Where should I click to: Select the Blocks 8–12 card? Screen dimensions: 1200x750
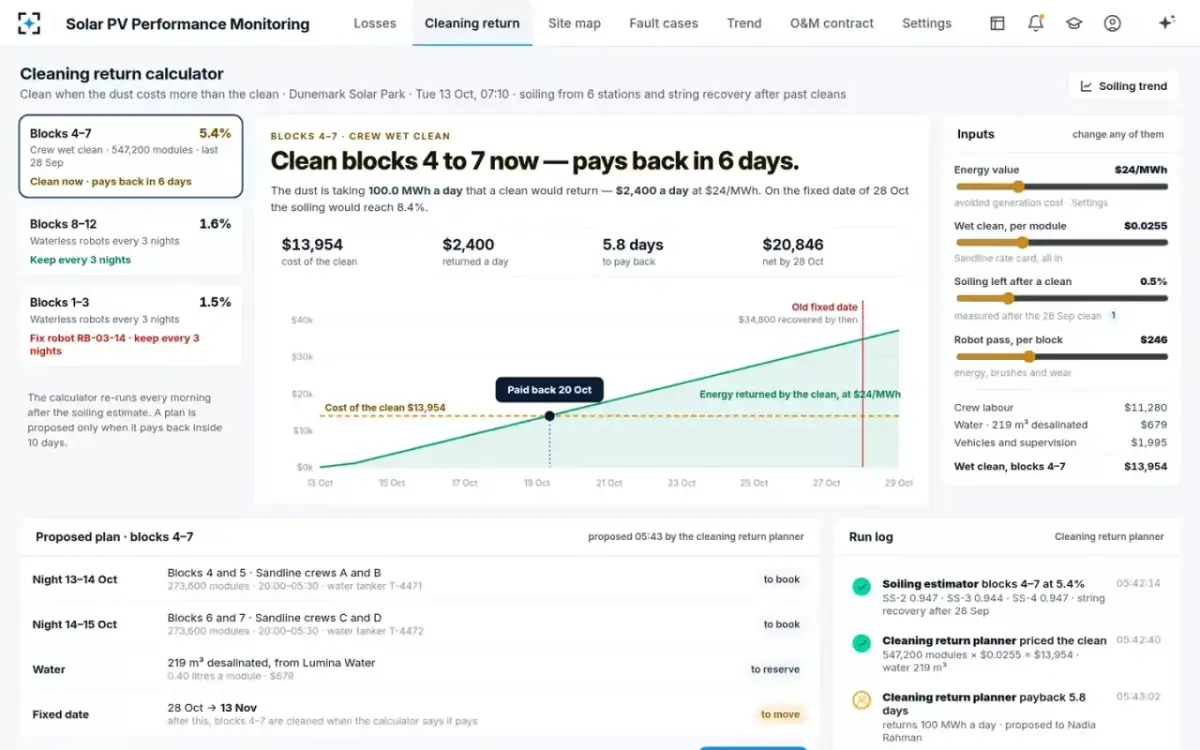coord(130,241)
